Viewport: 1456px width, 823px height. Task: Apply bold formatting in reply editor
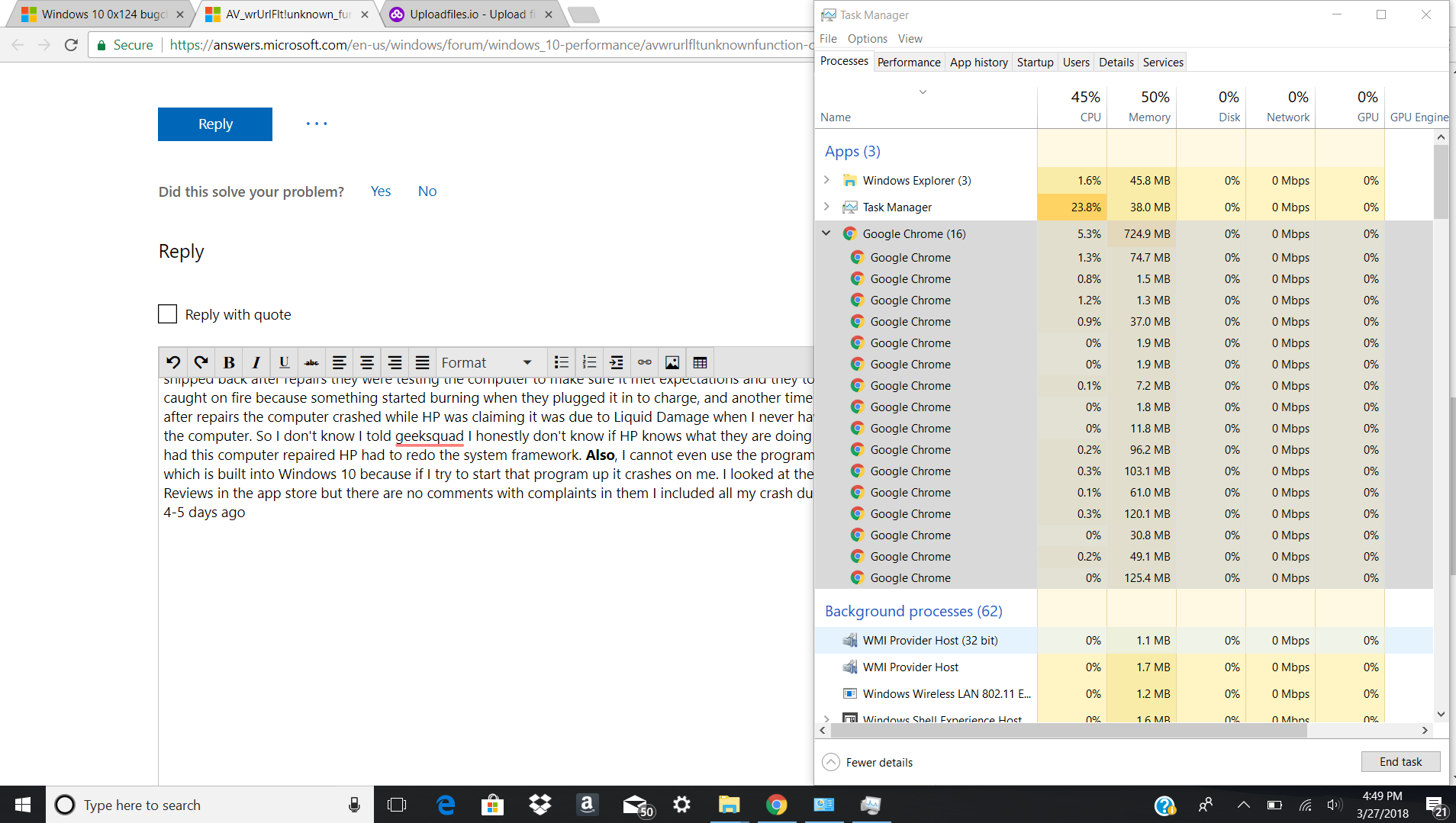pyautogui.click(x=228, y=362)
